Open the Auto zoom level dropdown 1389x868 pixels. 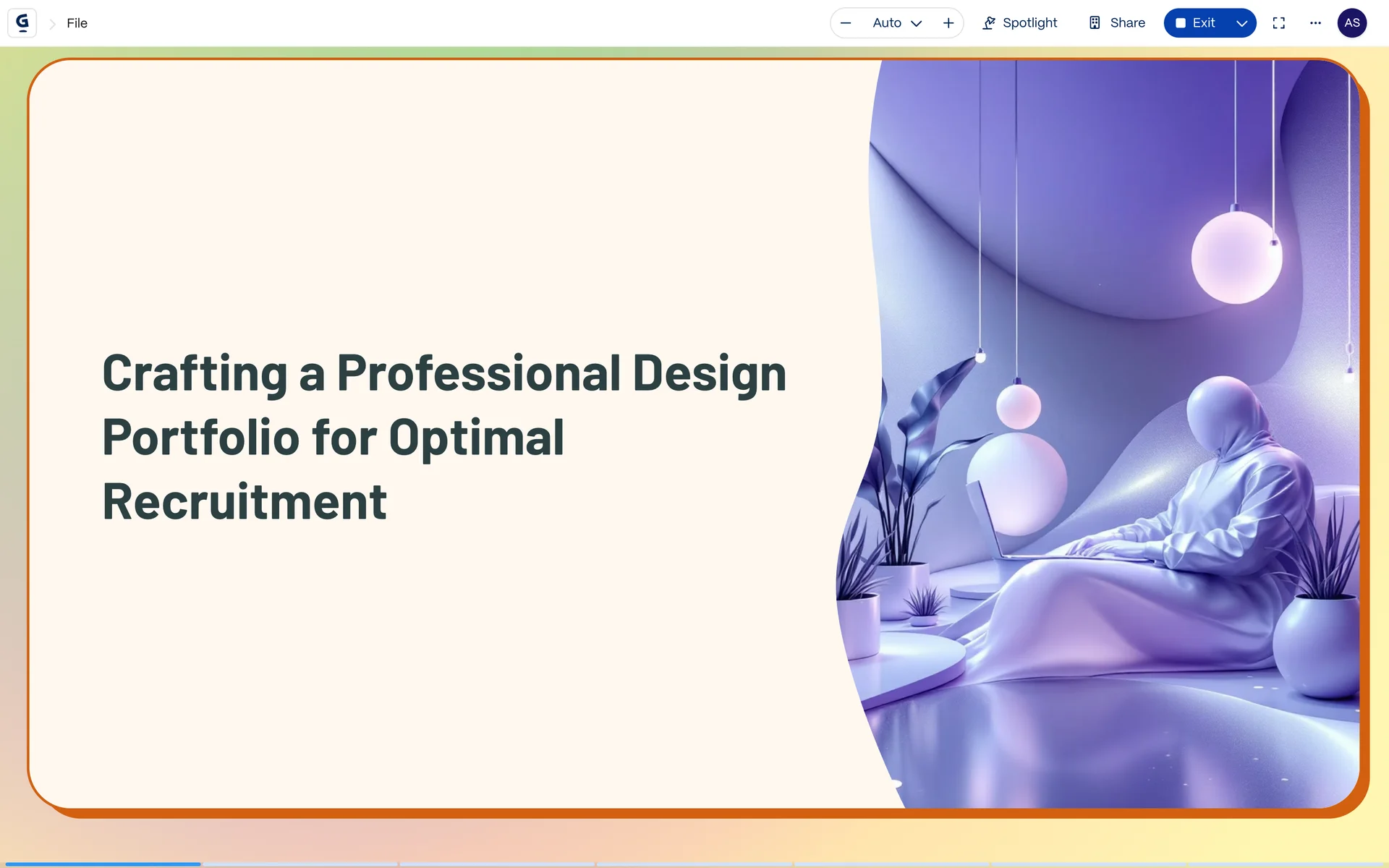(897, 23)
